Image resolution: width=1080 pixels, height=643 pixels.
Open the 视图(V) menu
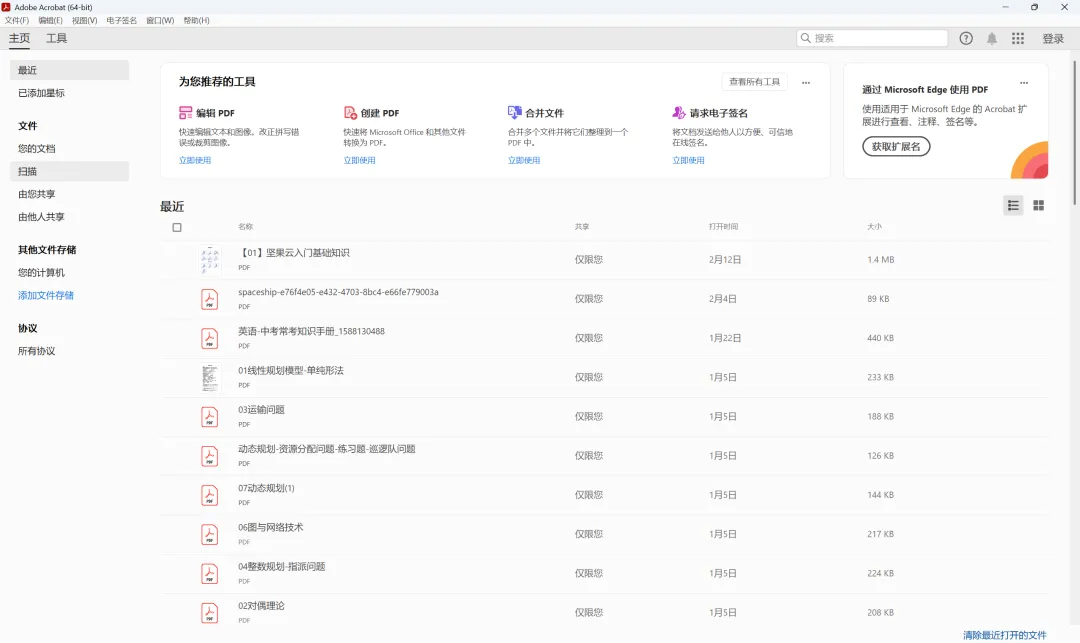[x=84, y=21]
